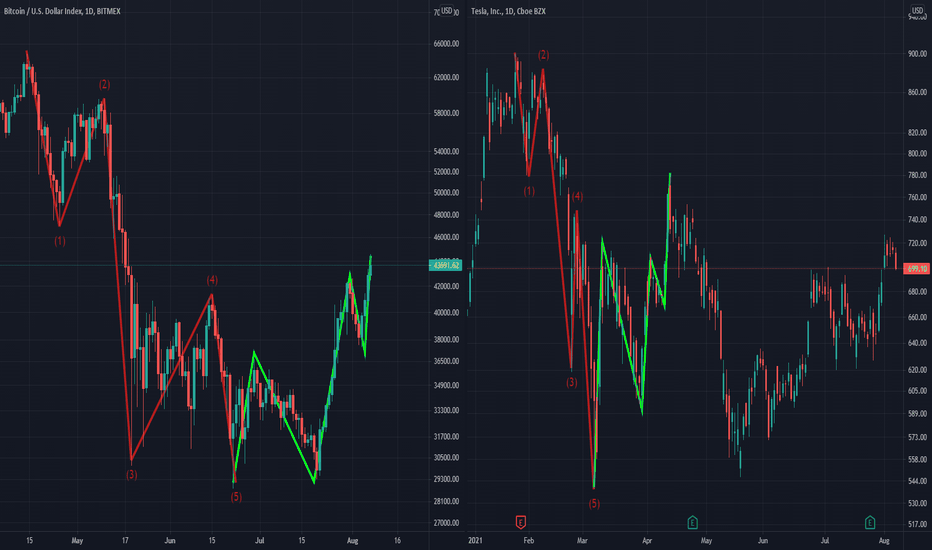Click 605.00 on Tesla price axis

pyautogui.click(x=917, y=391)
